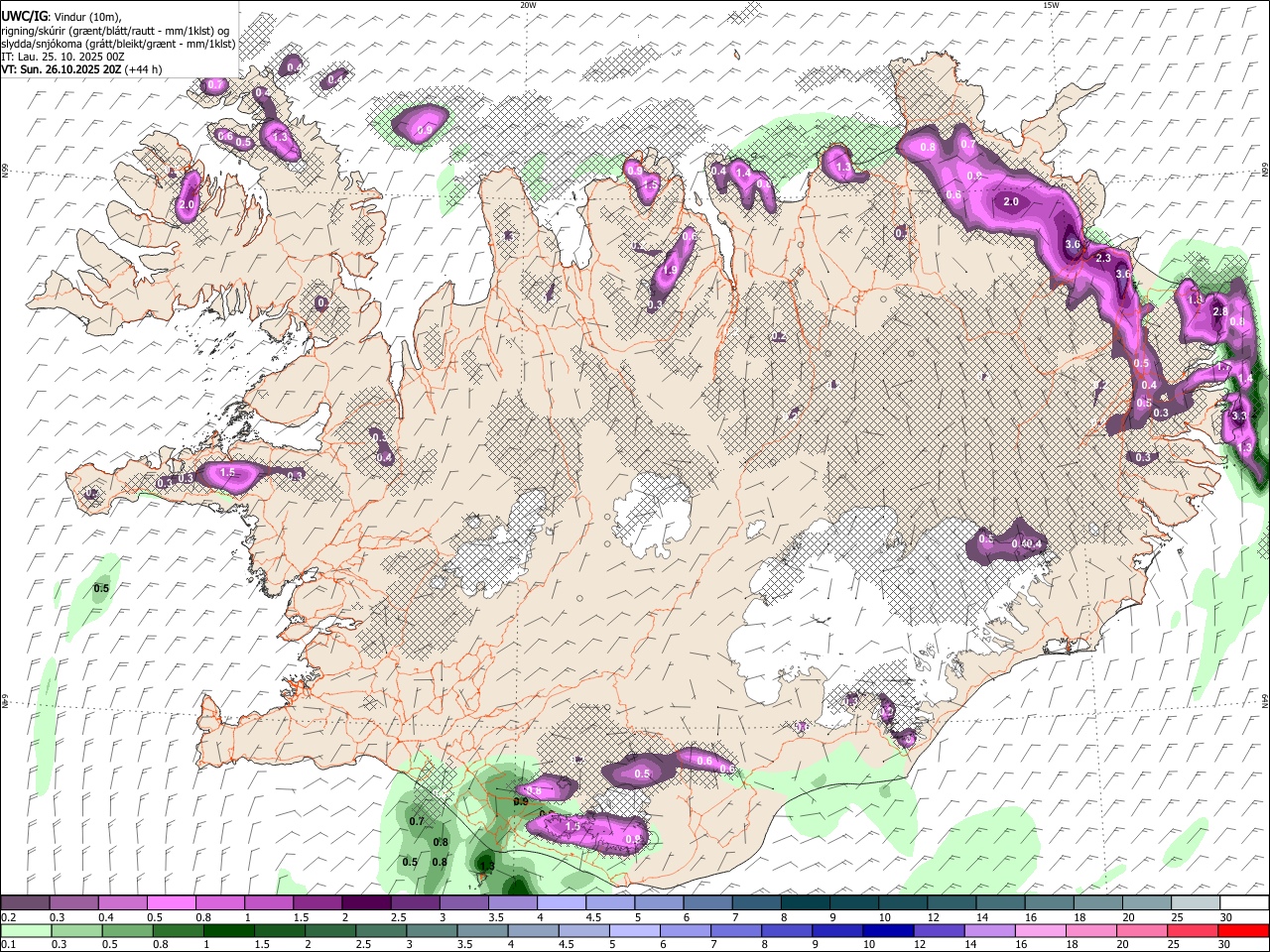
Task: Click the '1.9' snowfall value in the north
Action: (670, 271)
